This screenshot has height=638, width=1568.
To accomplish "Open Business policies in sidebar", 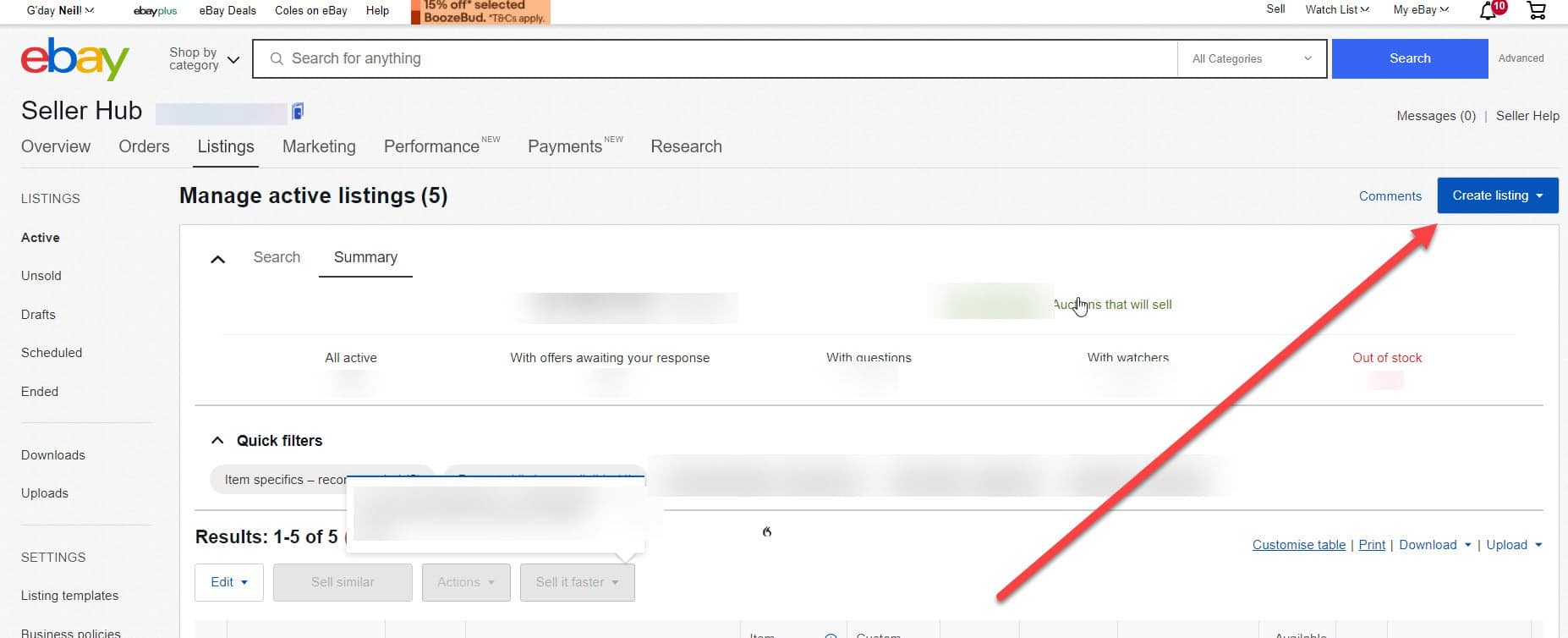I will [71, 632].
